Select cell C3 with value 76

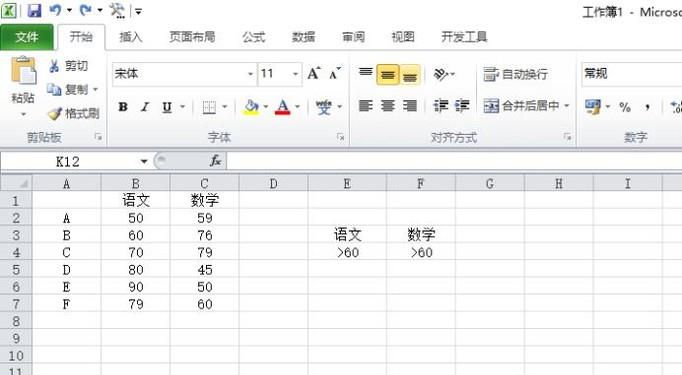[x=204, y=235]
